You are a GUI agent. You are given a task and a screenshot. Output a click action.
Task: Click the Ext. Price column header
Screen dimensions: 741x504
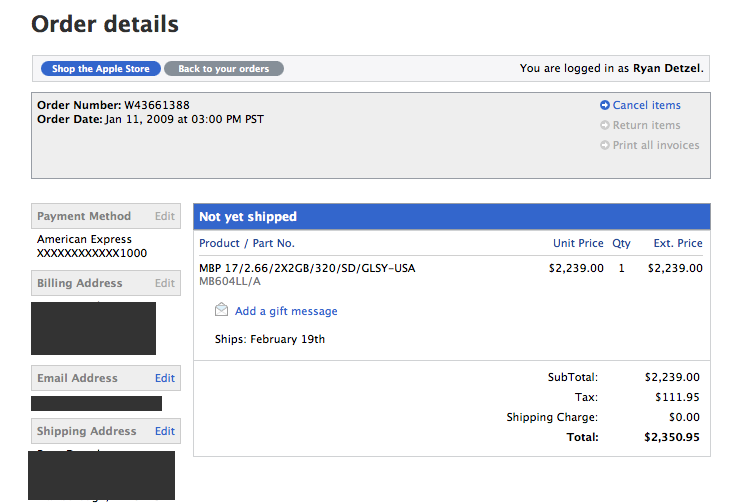[x=678, y=243]
